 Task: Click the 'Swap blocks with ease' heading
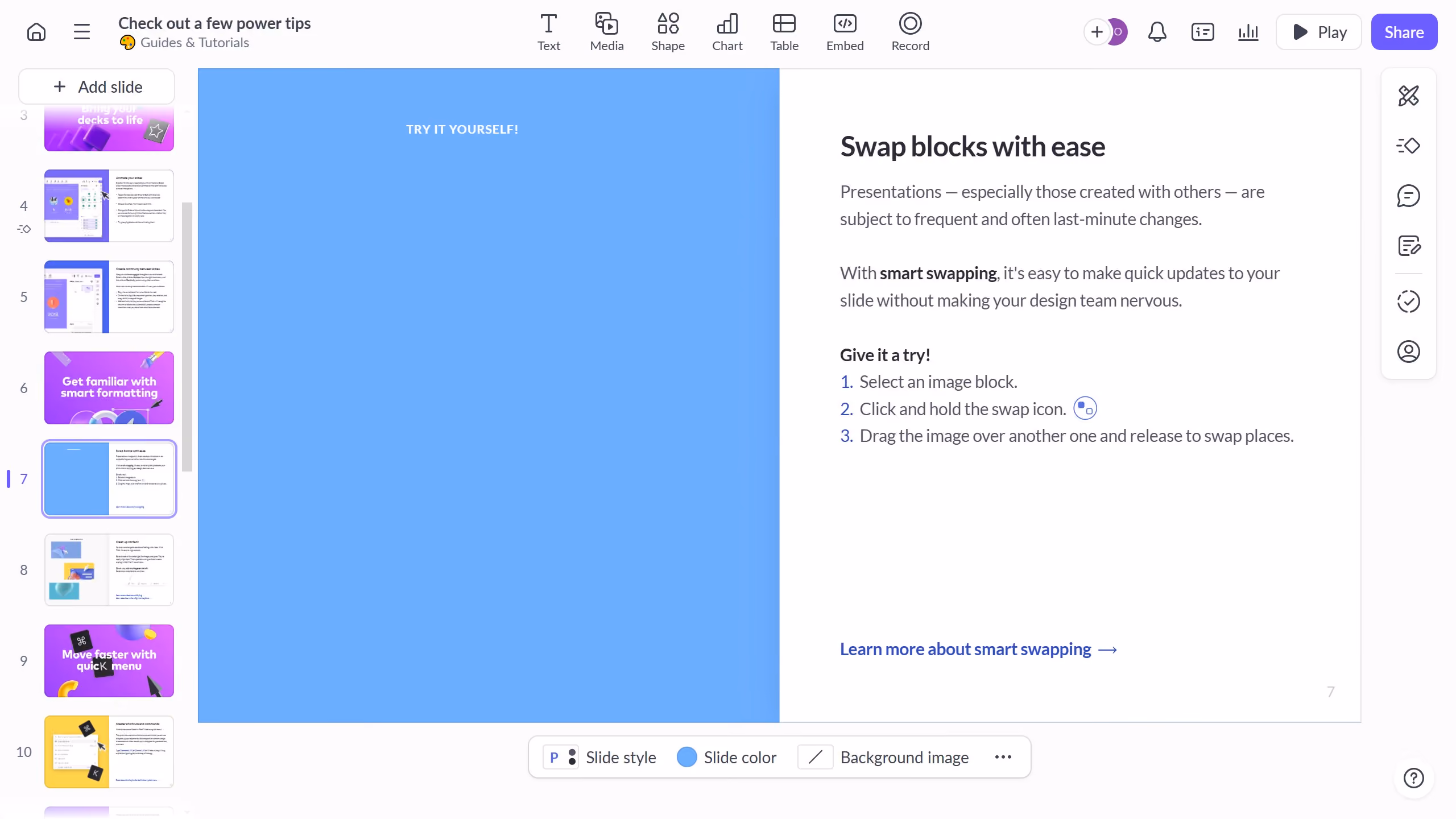pyautogui.click(x=973, y=146)
